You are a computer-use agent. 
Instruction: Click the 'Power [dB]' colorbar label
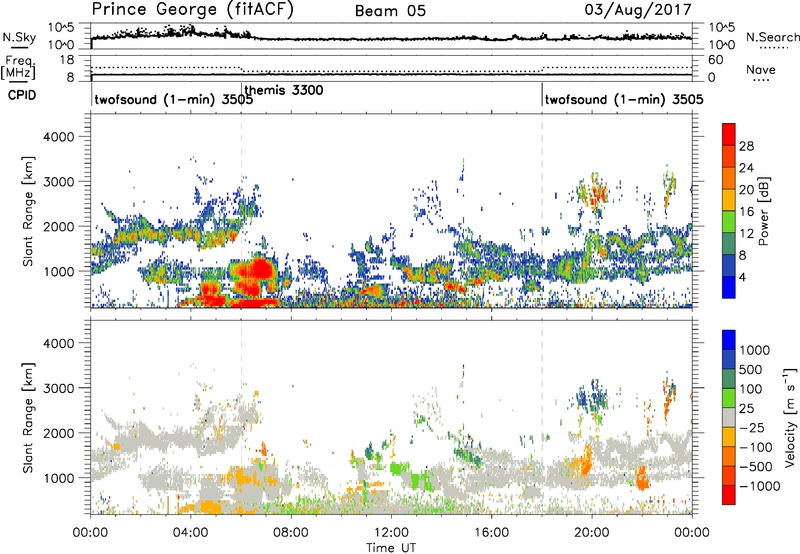pyautogui.click(x=764, y=211)
